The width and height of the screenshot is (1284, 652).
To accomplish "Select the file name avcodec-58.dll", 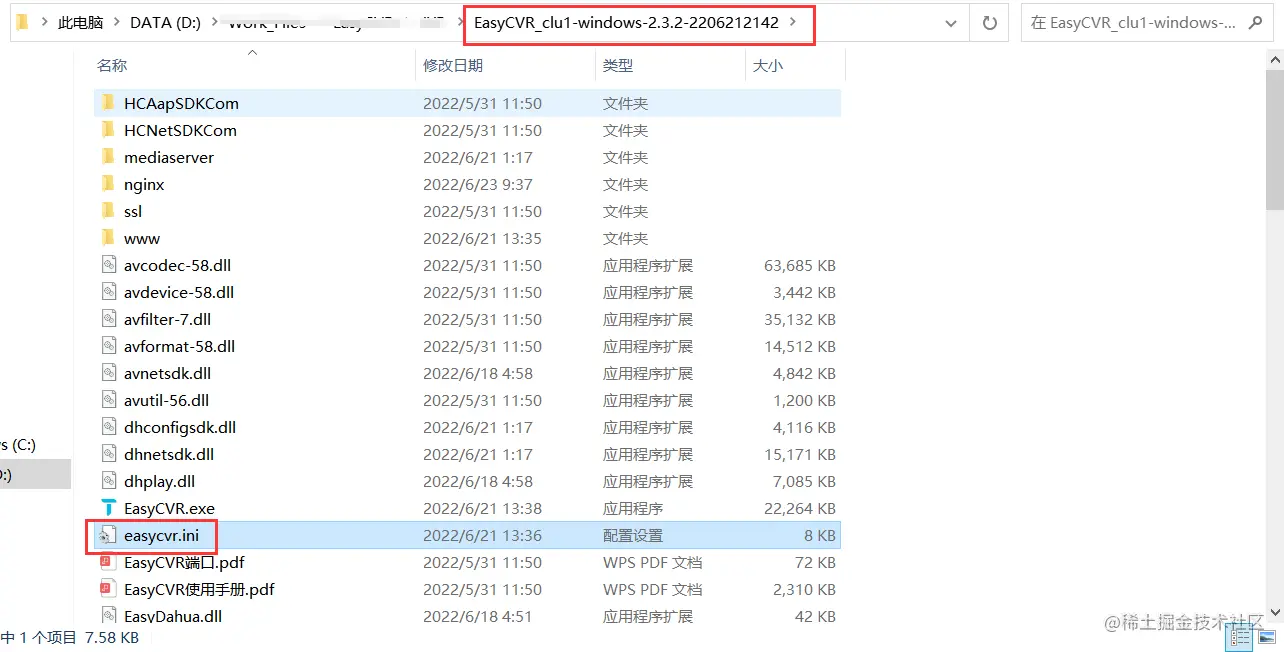I will coord(177,265).
